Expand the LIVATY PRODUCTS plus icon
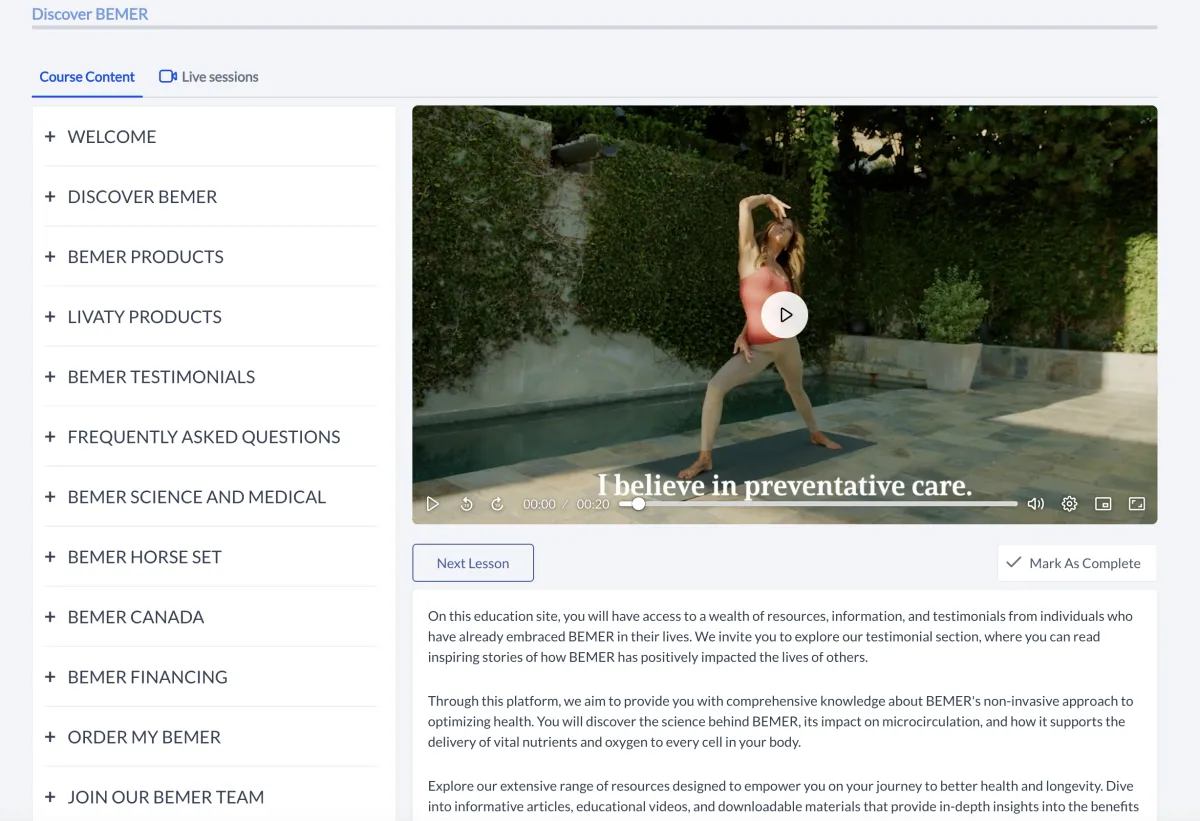 pyautogui.click(x=50, y=316)
